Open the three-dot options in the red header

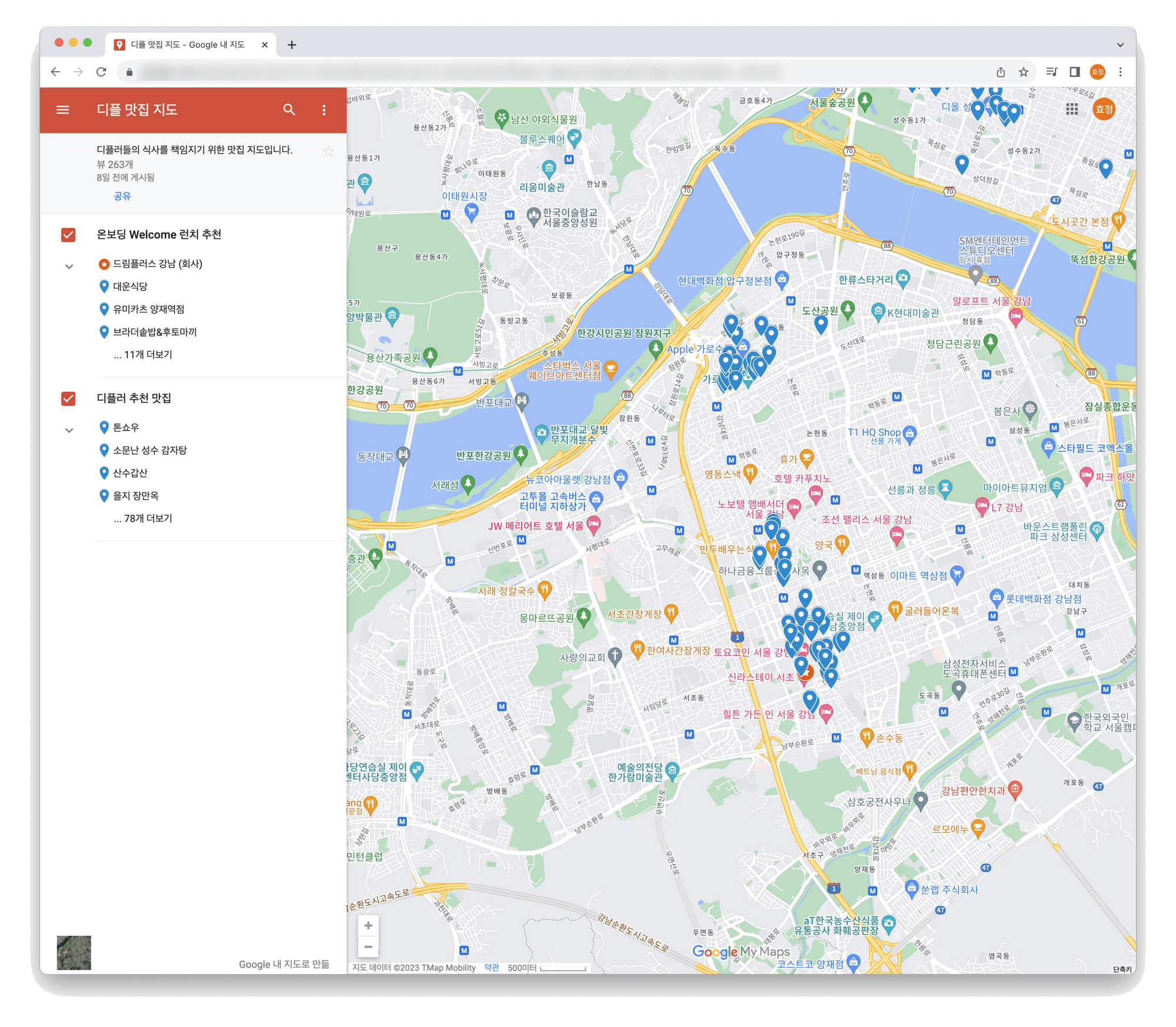tap(324, 109)
